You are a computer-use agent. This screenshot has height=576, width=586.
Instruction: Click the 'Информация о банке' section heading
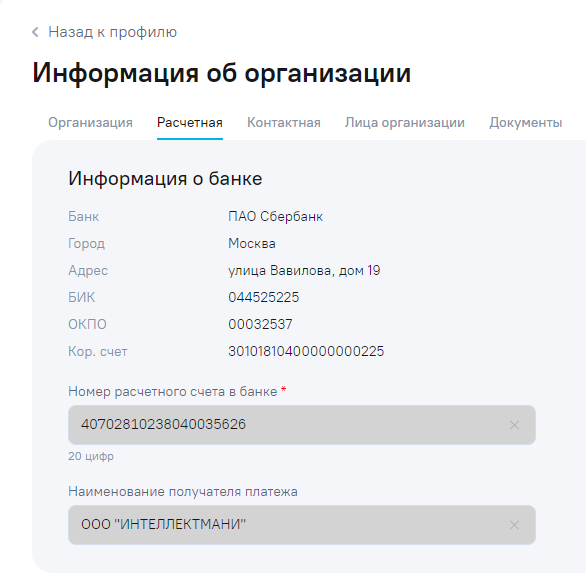tap(165, 178)
